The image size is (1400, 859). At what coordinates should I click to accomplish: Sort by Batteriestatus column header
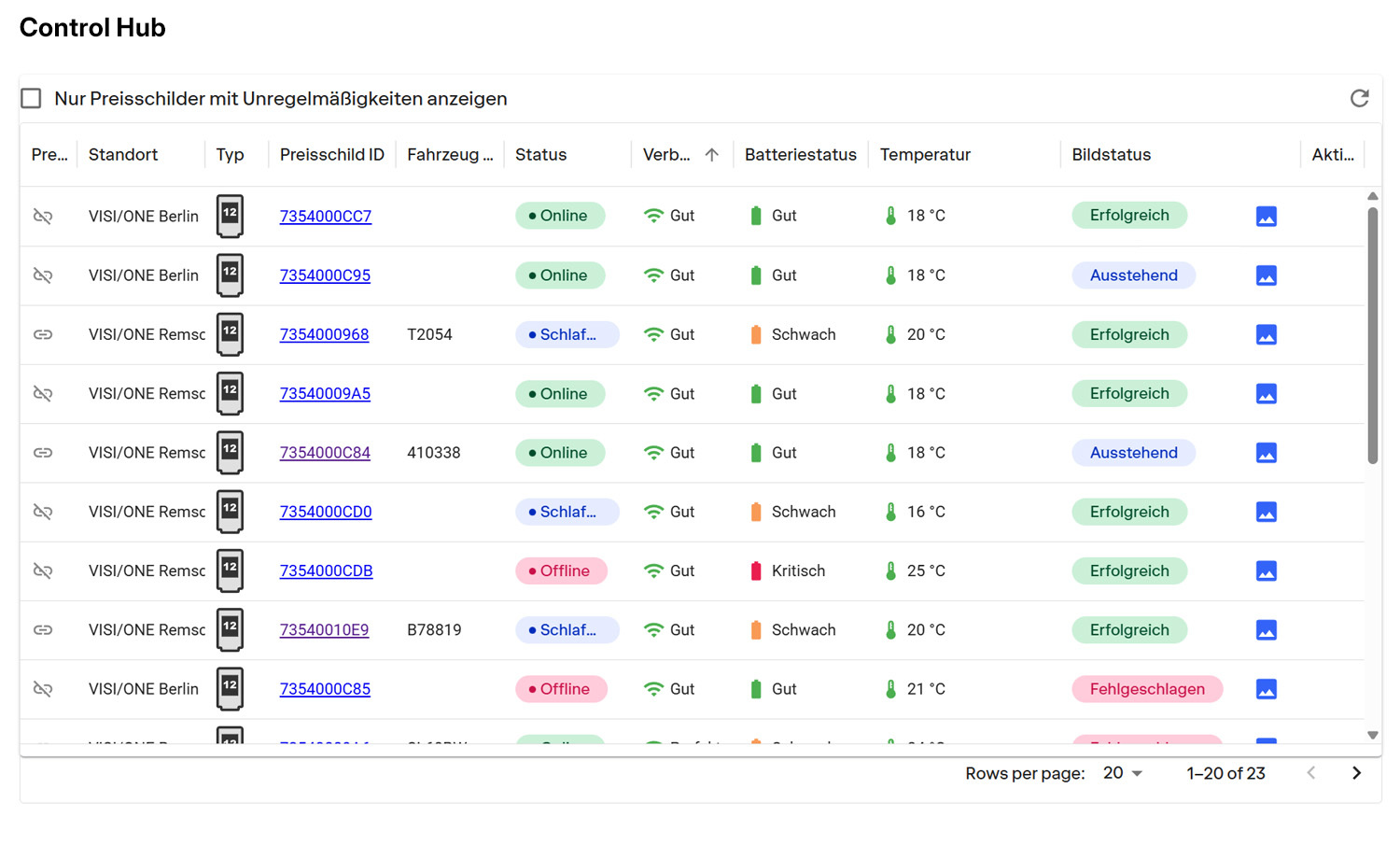[x=800, y=155]
